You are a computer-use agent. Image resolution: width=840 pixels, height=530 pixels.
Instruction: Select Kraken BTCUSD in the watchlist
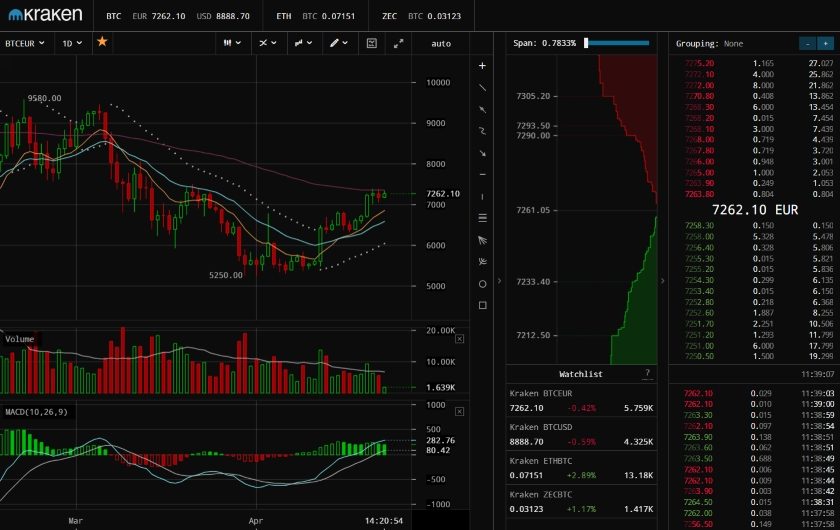[x=581, y=435]
